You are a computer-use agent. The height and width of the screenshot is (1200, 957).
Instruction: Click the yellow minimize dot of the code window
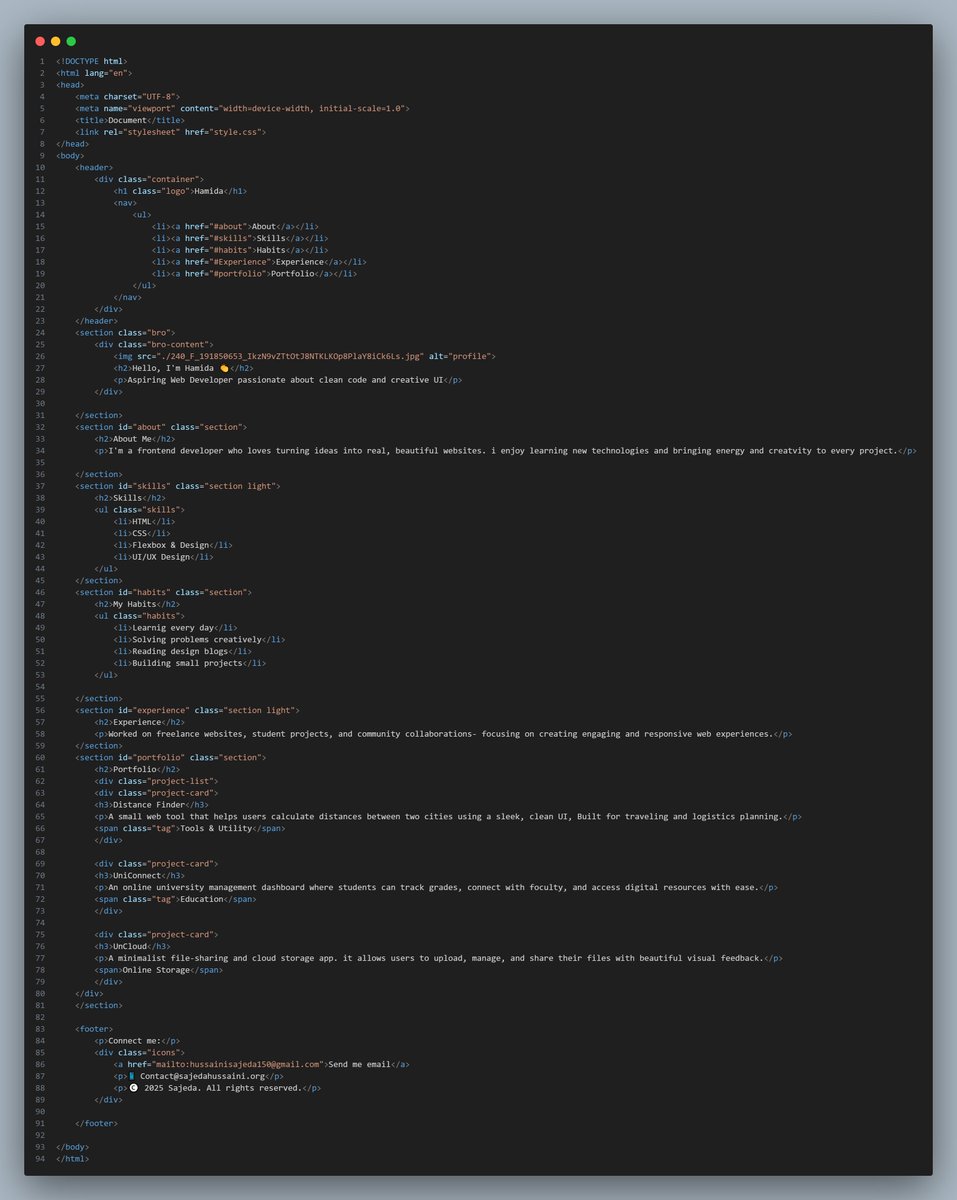tap(56, 41)
